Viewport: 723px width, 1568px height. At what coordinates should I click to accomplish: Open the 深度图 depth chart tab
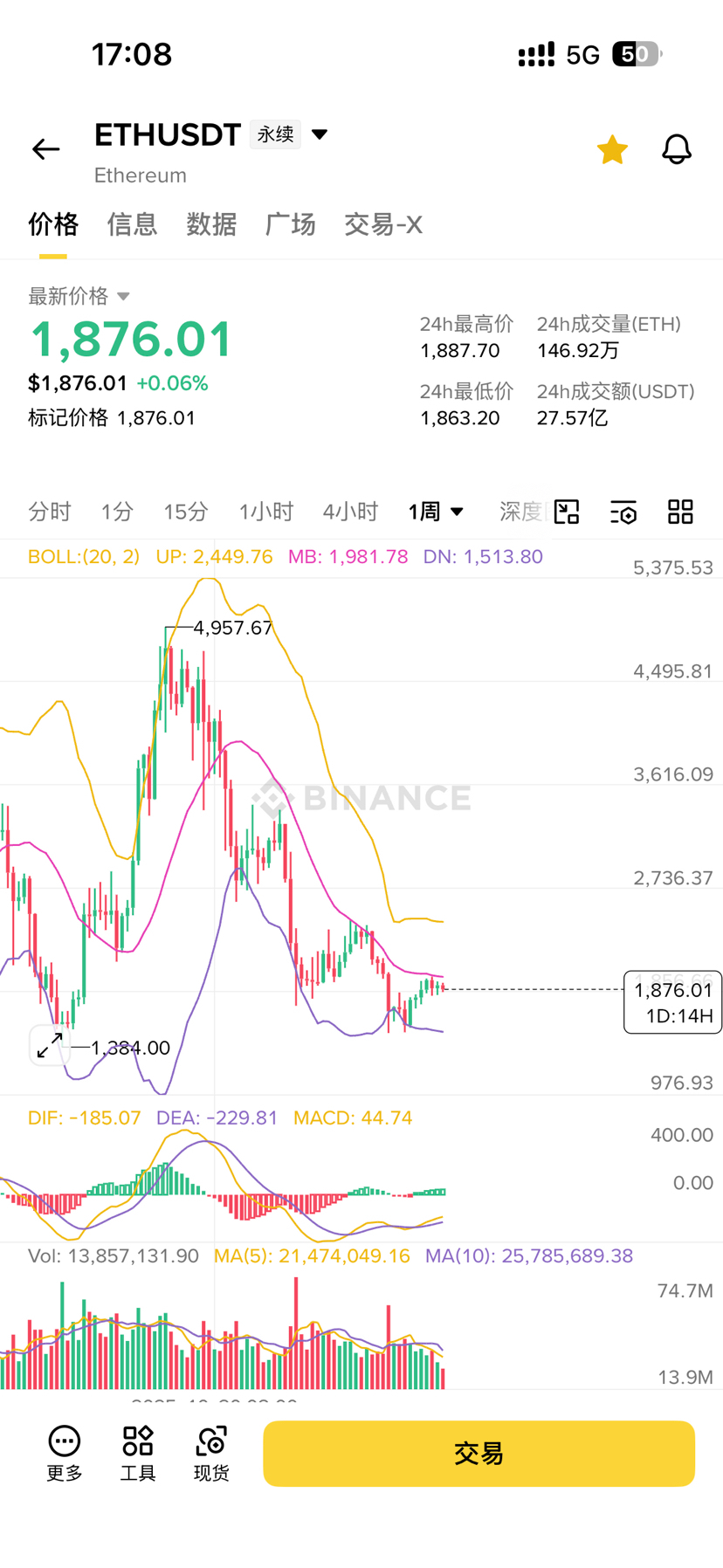(x=524, y=512)
